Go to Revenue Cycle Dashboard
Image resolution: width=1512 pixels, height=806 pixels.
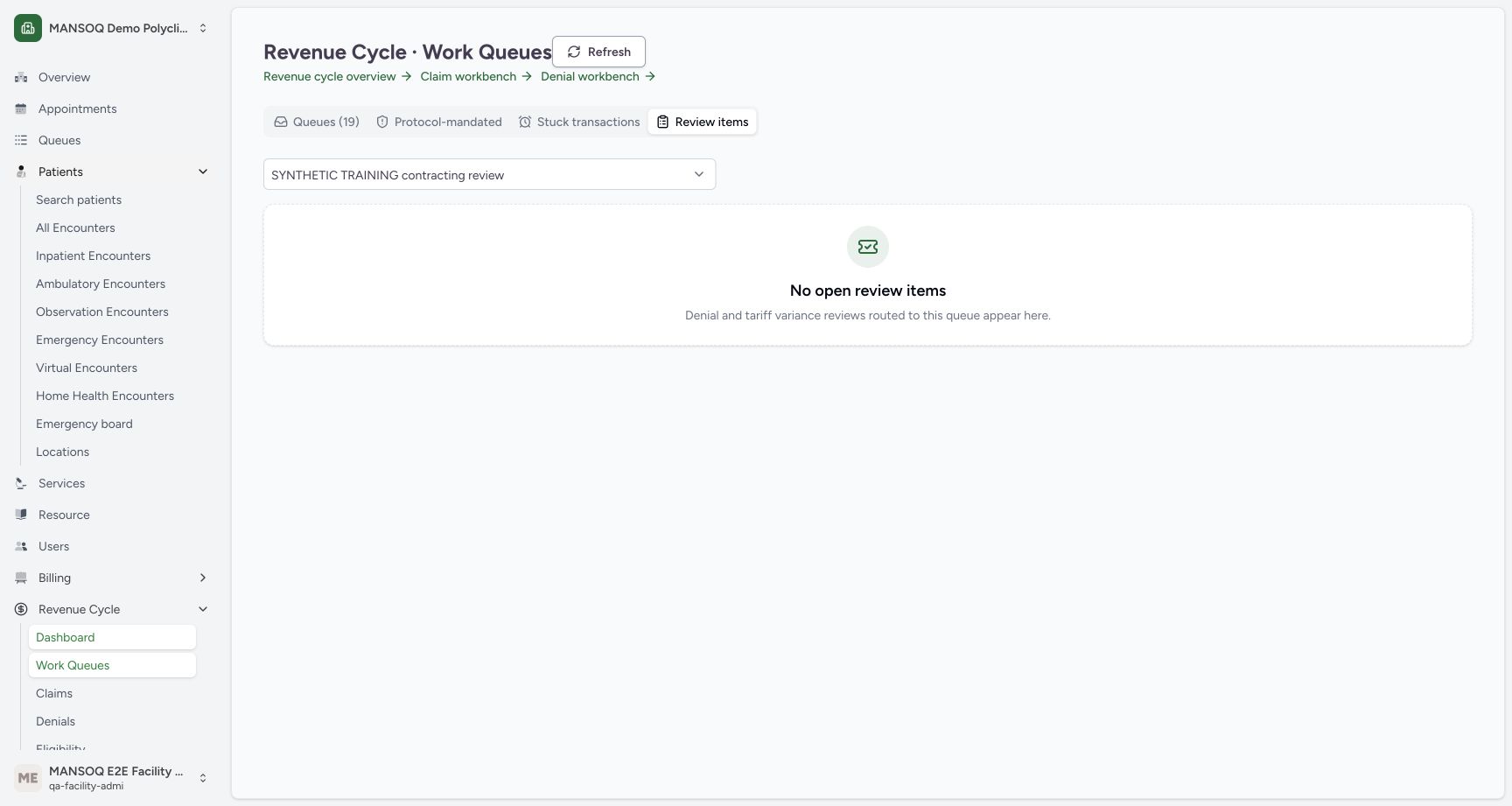click(x=112, y=637)
